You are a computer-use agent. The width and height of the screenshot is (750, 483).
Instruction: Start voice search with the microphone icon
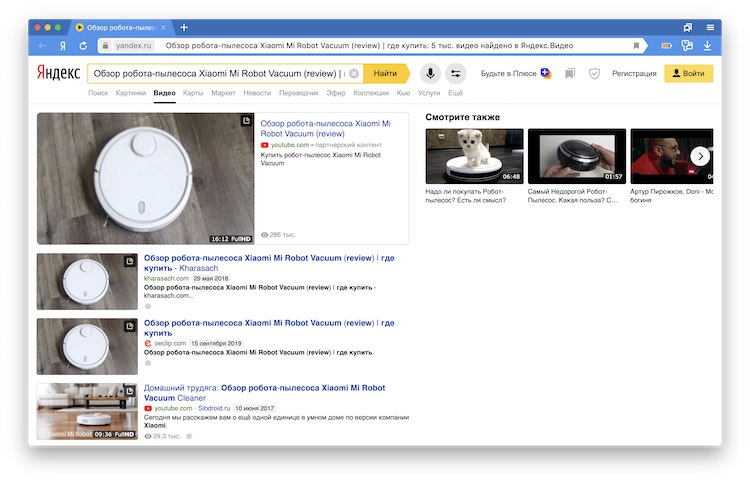coord(430,74)
